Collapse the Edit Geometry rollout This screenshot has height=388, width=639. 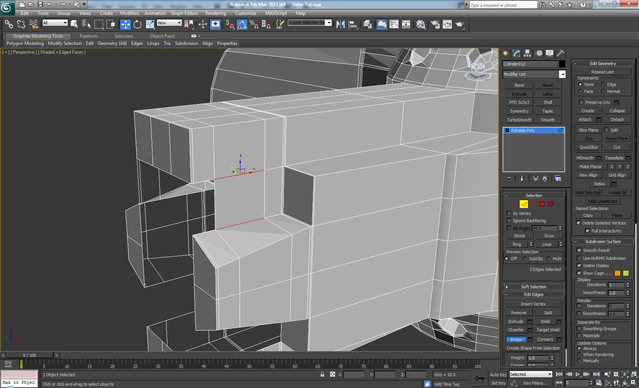pos(603,64)
